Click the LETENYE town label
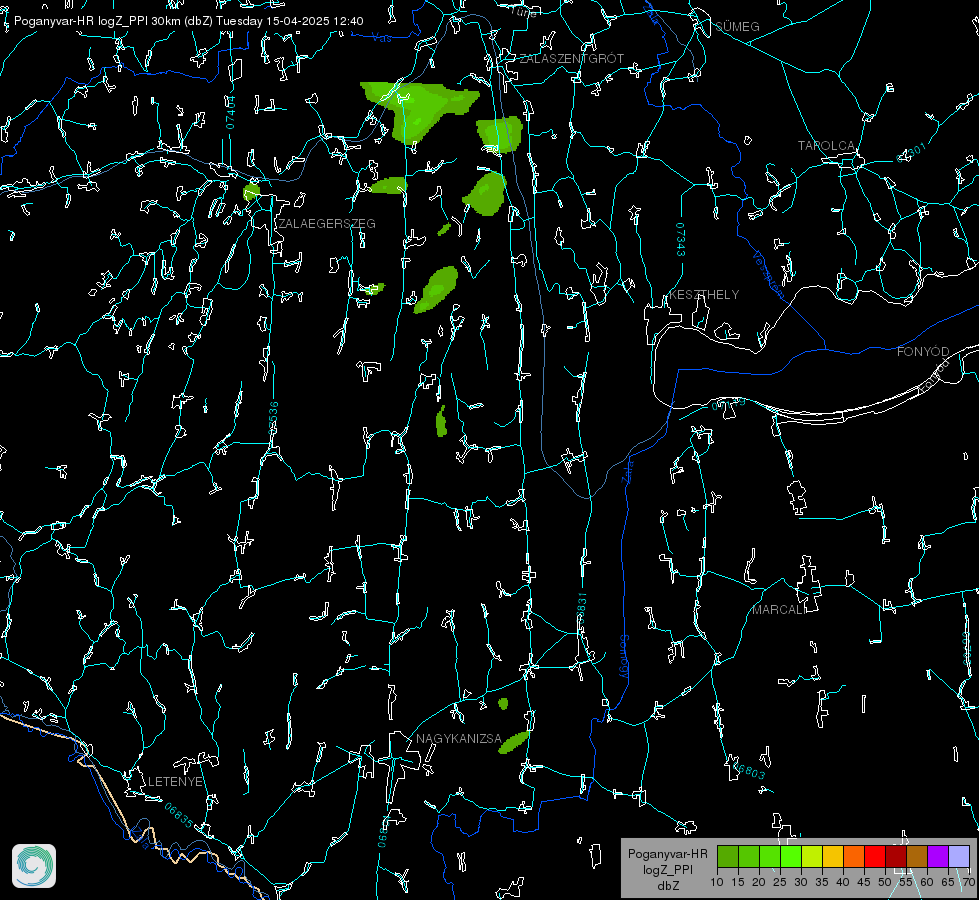Viewport: 979px width, 900px height. pos(175,782)
